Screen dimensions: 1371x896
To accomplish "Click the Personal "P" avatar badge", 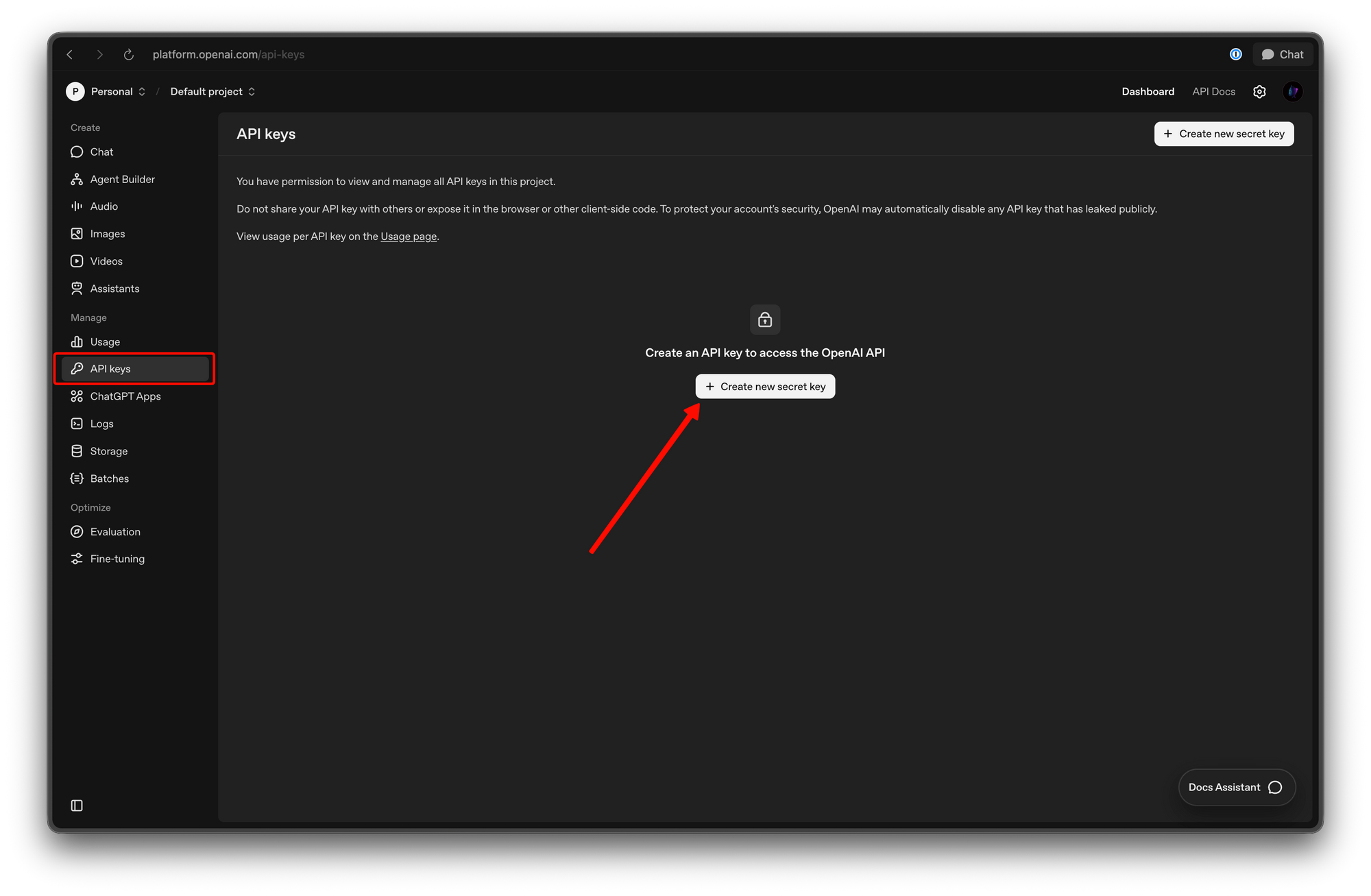I will click(75, 91).
